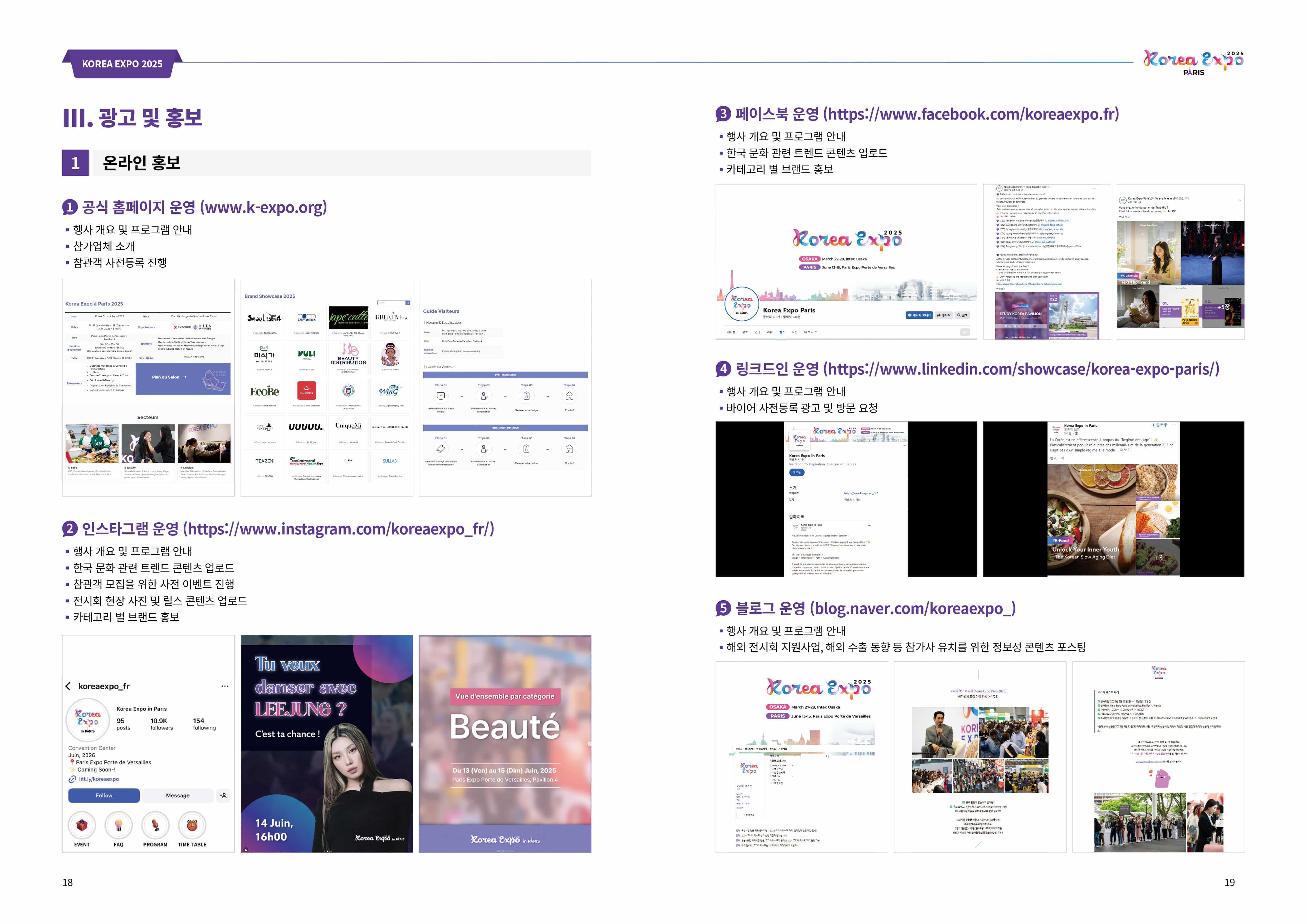Expand 더보기 on LinkedIn anti-âge post
Screen dimensions: 1307x924
click(1125, 450)
